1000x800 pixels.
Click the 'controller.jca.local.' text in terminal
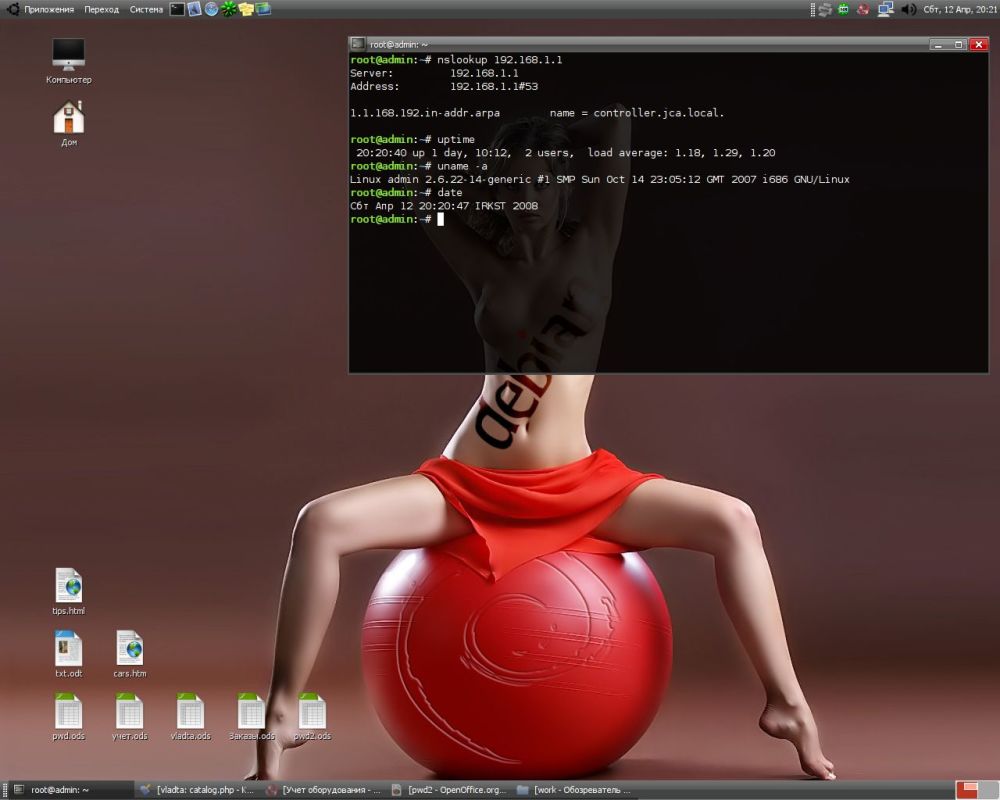[659, 113]
